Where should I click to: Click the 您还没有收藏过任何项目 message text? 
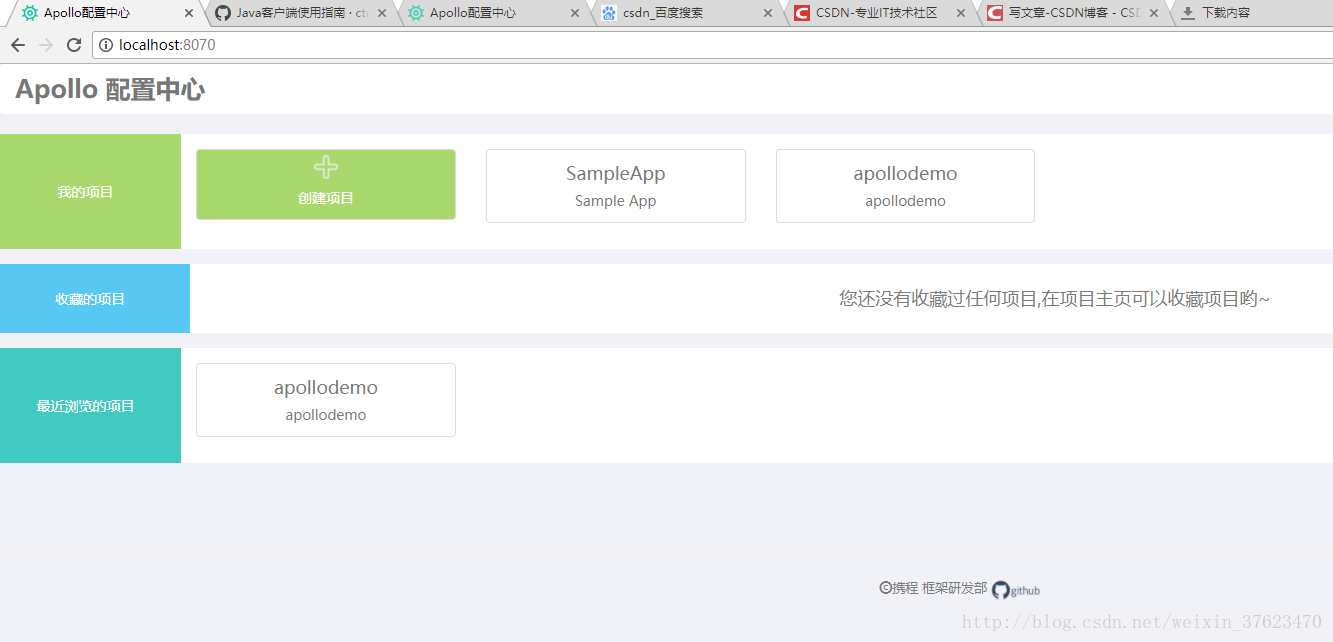[x=1055, y=299]
